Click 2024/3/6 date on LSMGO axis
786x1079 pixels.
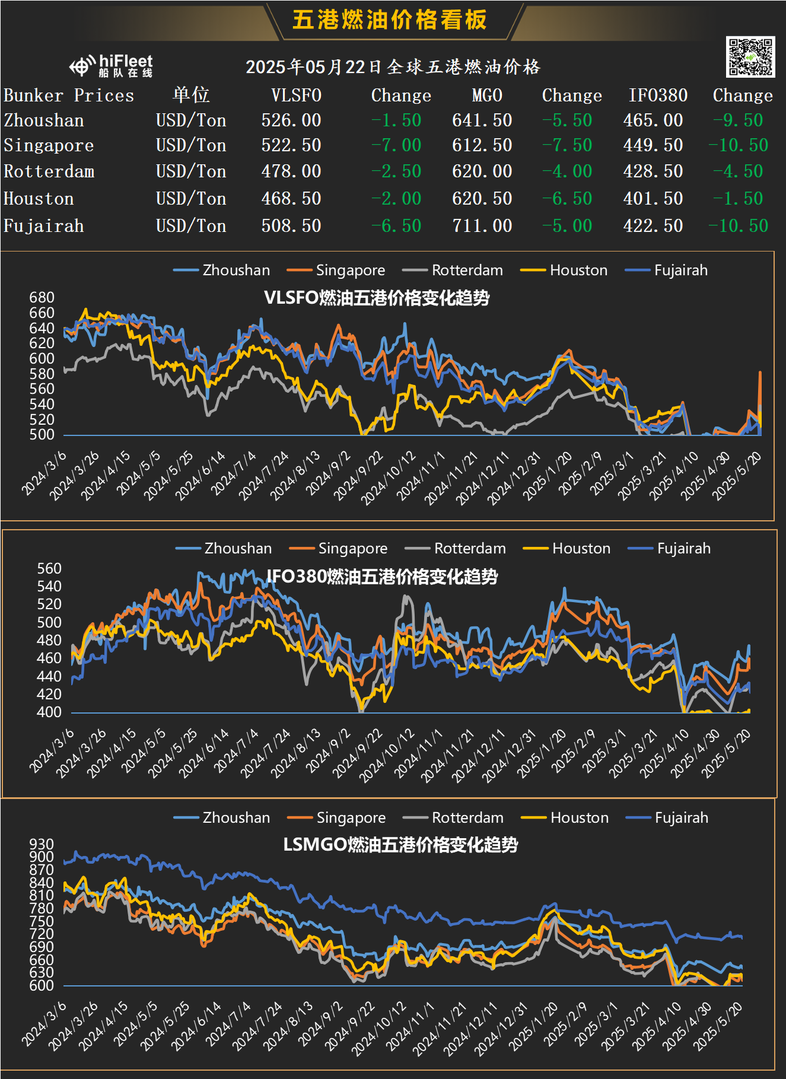point(44,1025)
